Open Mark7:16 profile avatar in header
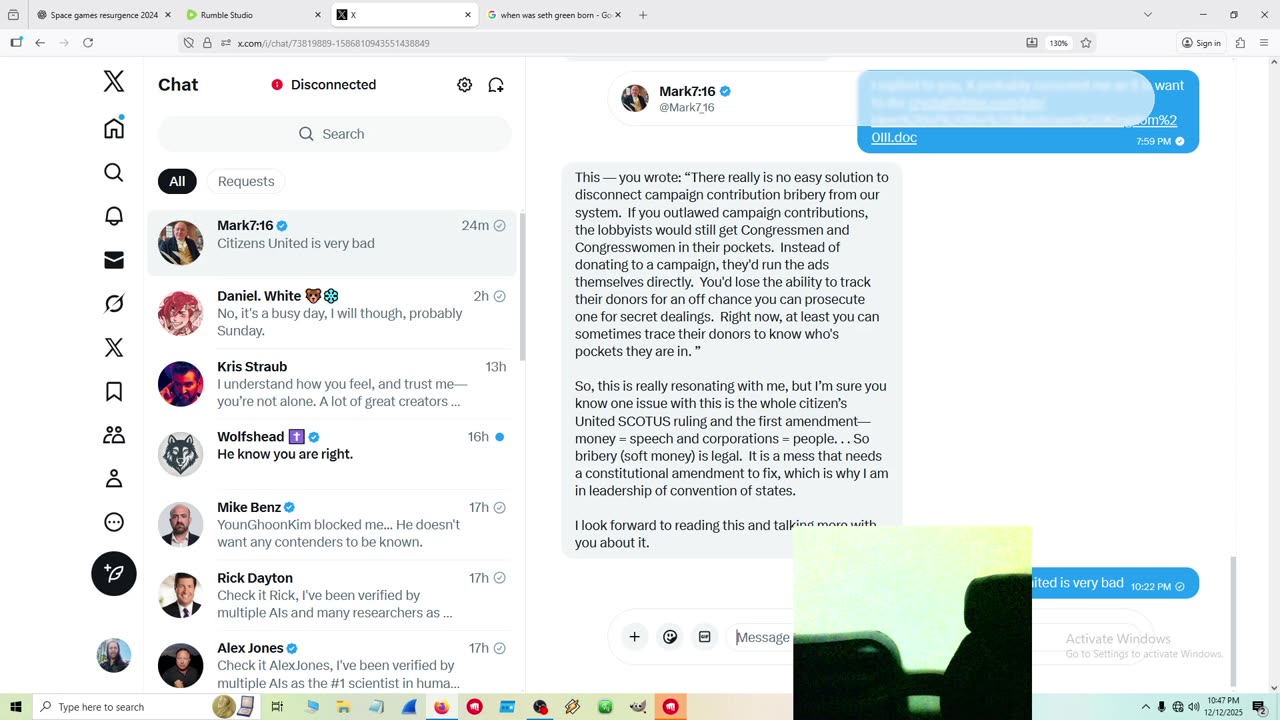Viewport: 1280px width, 720px height. point(635,98)
